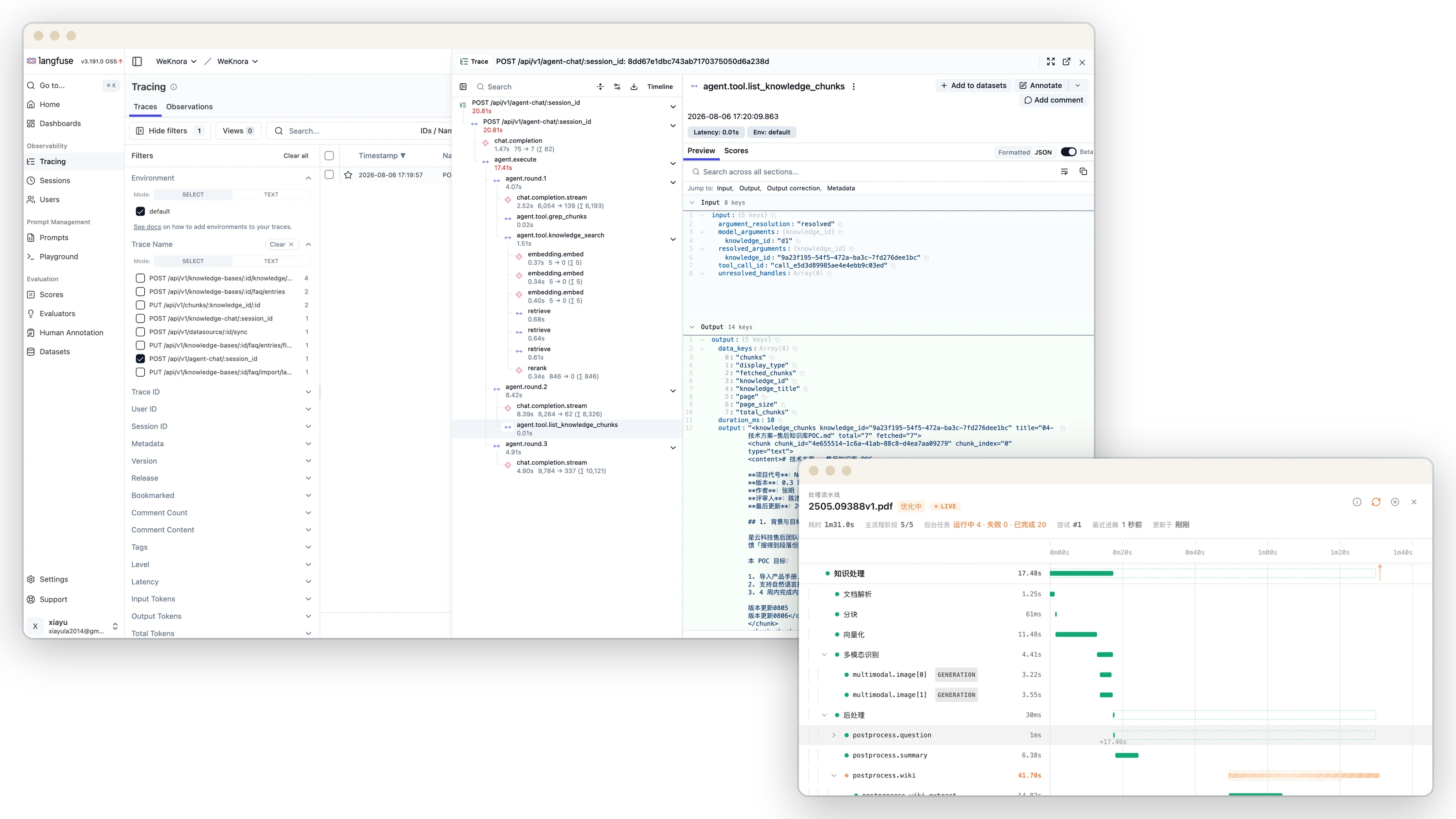The height and width of the screenshot is (819, 1456).
Task: Refresh the 2505.09388v1.pdf pipeline window
Action: click(1376, 502)
